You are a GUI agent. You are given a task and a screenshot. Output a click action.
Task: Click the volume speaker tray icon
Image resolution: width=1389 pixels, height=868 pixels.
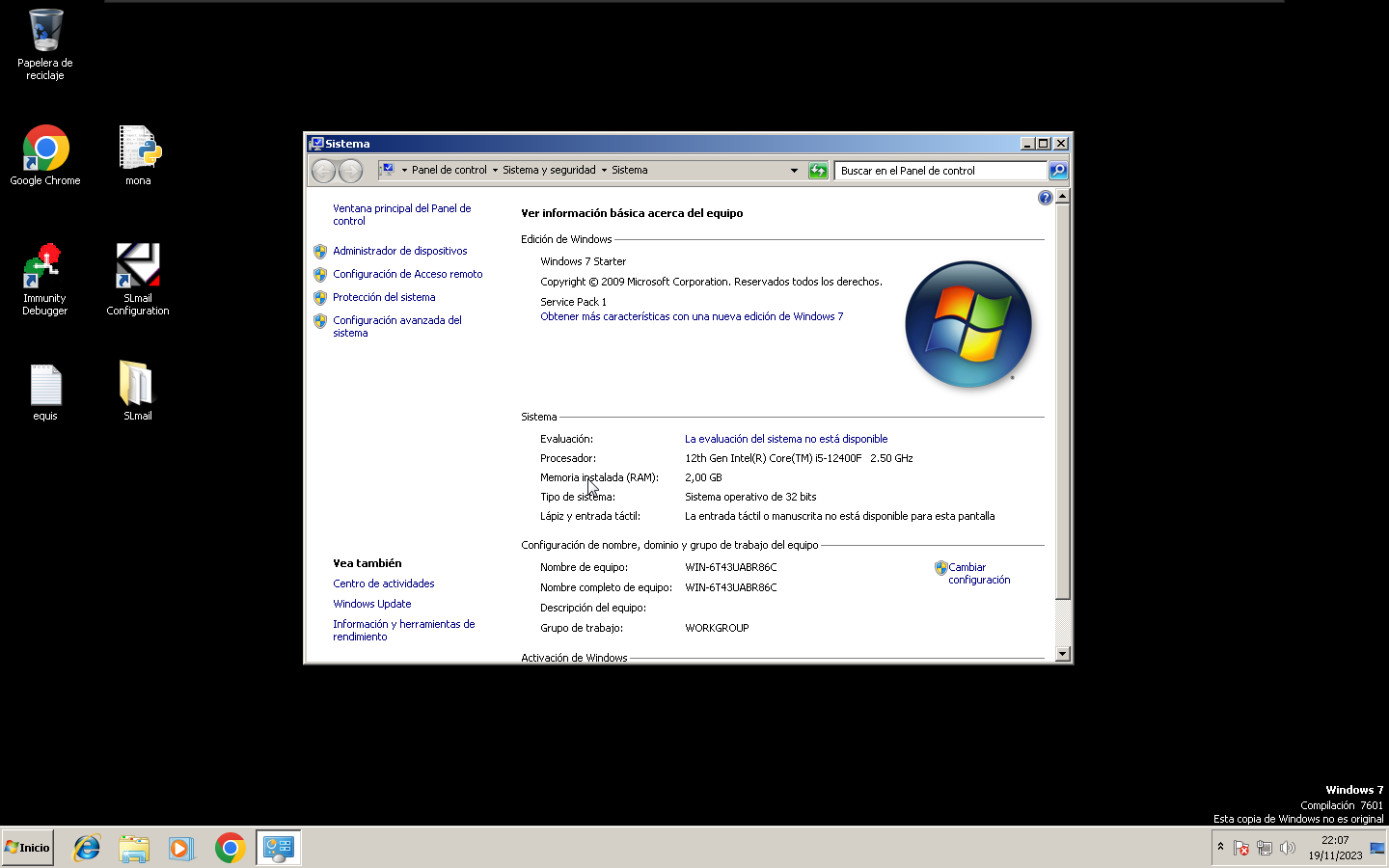click(1288, 849)
